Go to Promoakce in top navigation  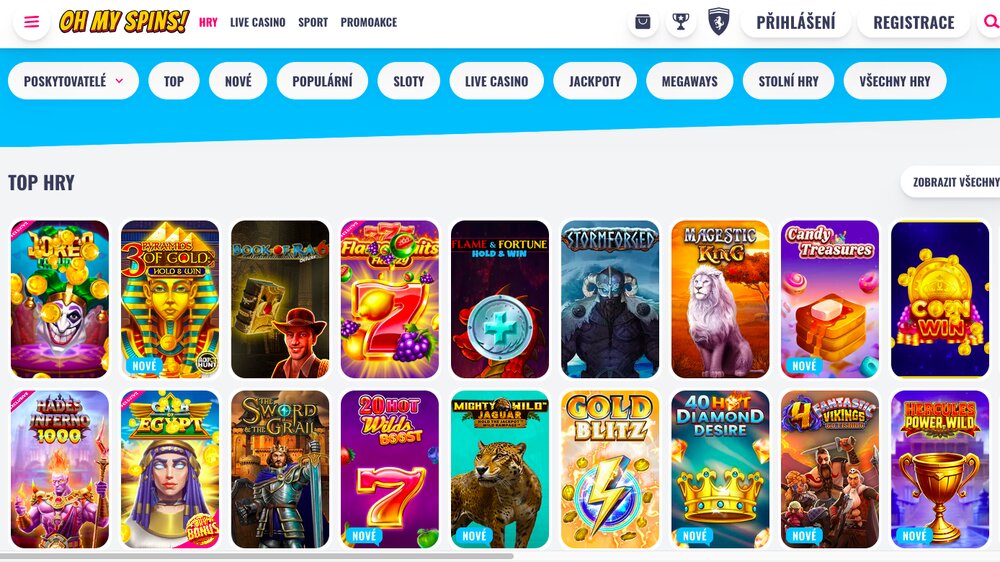coord(369,22)
